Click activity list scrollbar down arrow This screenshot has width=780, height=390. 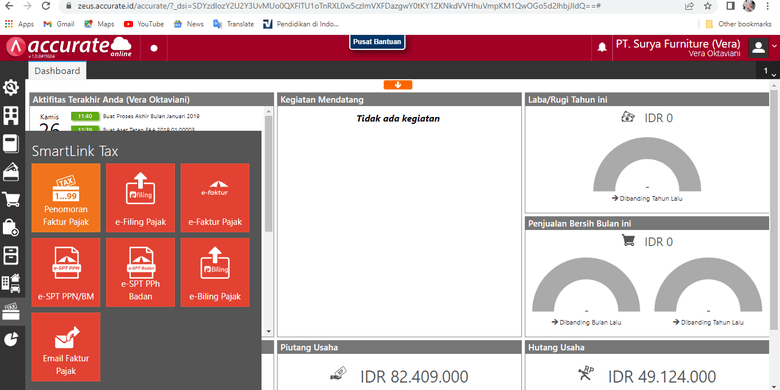[x=269, y=332]
